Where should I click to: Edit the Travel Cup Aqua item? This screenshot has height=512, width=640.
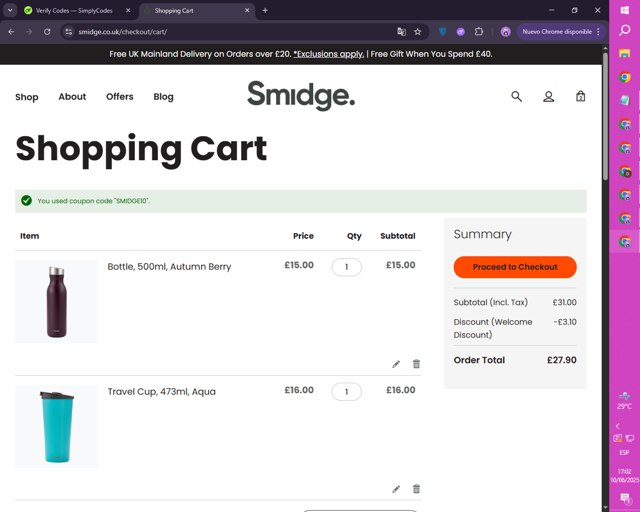(x=396, y=489)
